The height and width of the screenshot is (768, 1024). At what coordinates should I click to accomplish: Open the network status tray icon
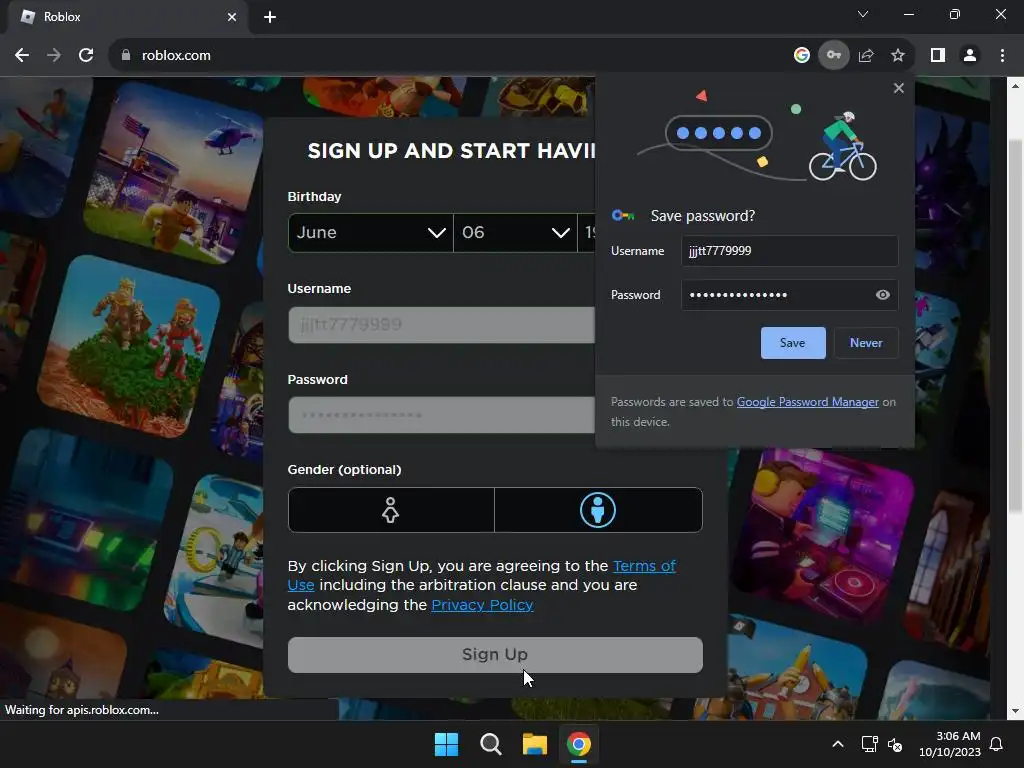click(869, 744)
